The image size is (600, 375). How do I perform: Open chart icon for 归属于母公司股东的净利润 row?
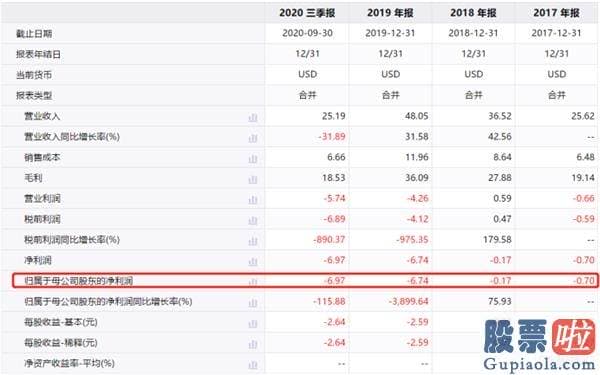click(x=253, y=282)
